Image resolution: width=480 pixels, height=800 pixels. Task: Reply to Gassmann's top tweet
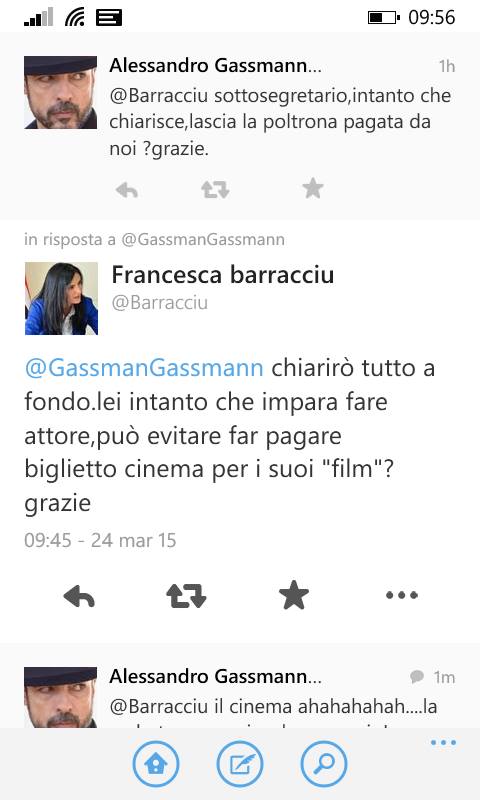tap(127, 190)
